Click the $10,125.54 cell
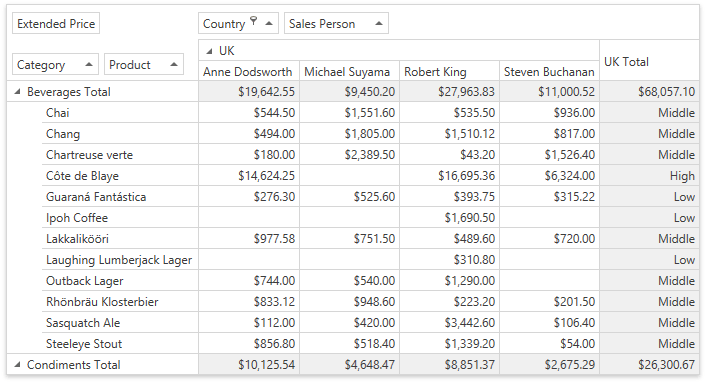Screen dimensions: 706x383 coord(249,365)
